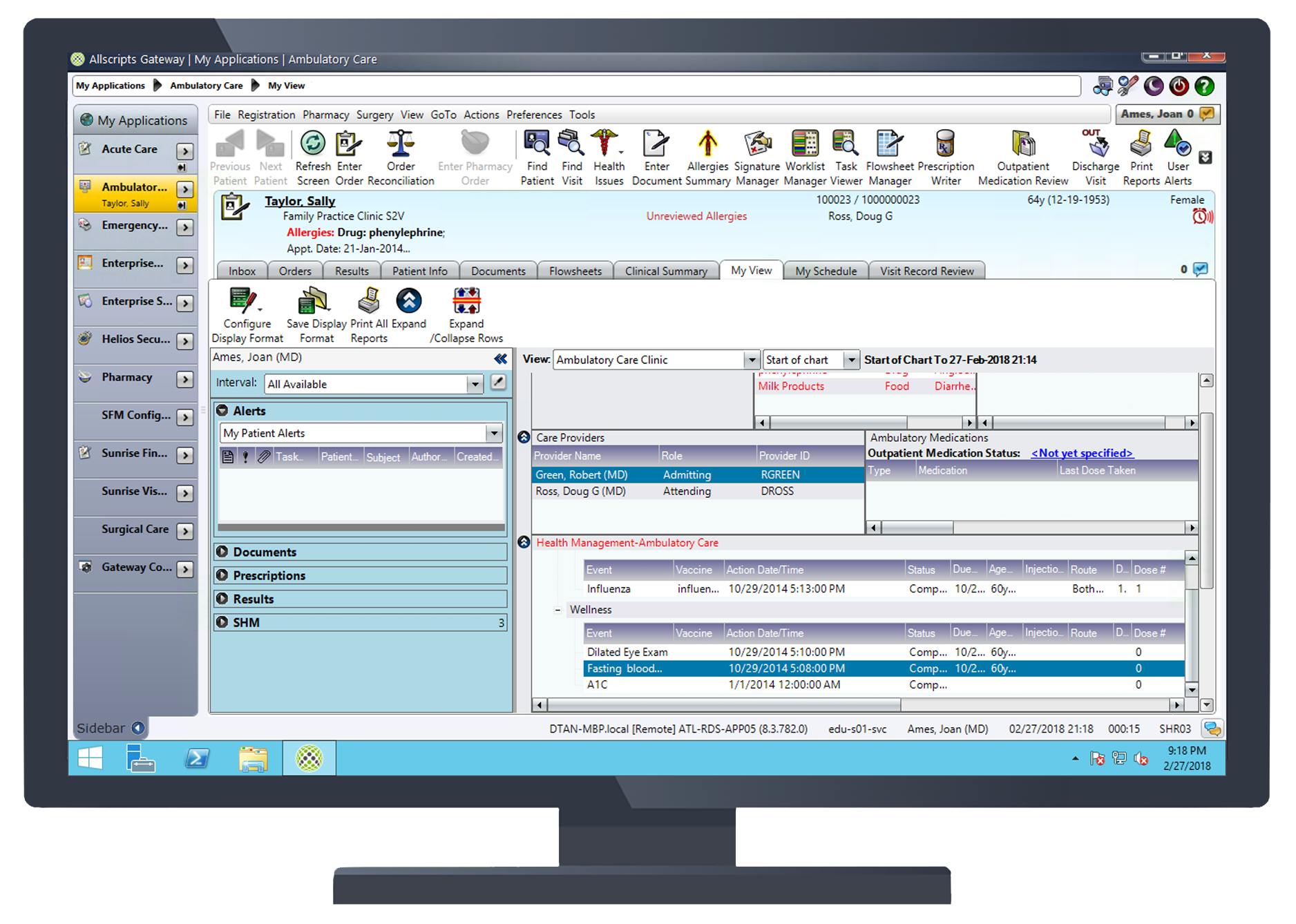
Task: Open the Allergies Summary icon
Action: pyautogui.click(x=707, y=143)
